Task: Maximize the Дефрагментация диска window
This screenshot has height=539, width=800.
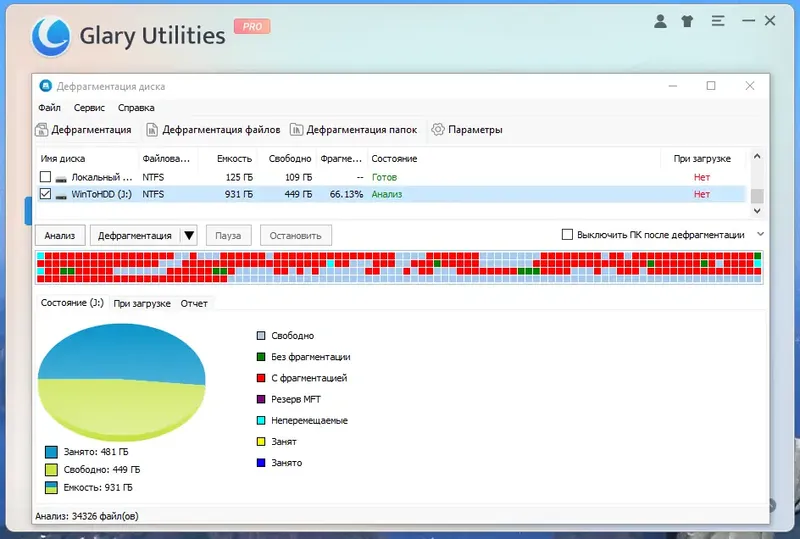Action: [711, 86]
